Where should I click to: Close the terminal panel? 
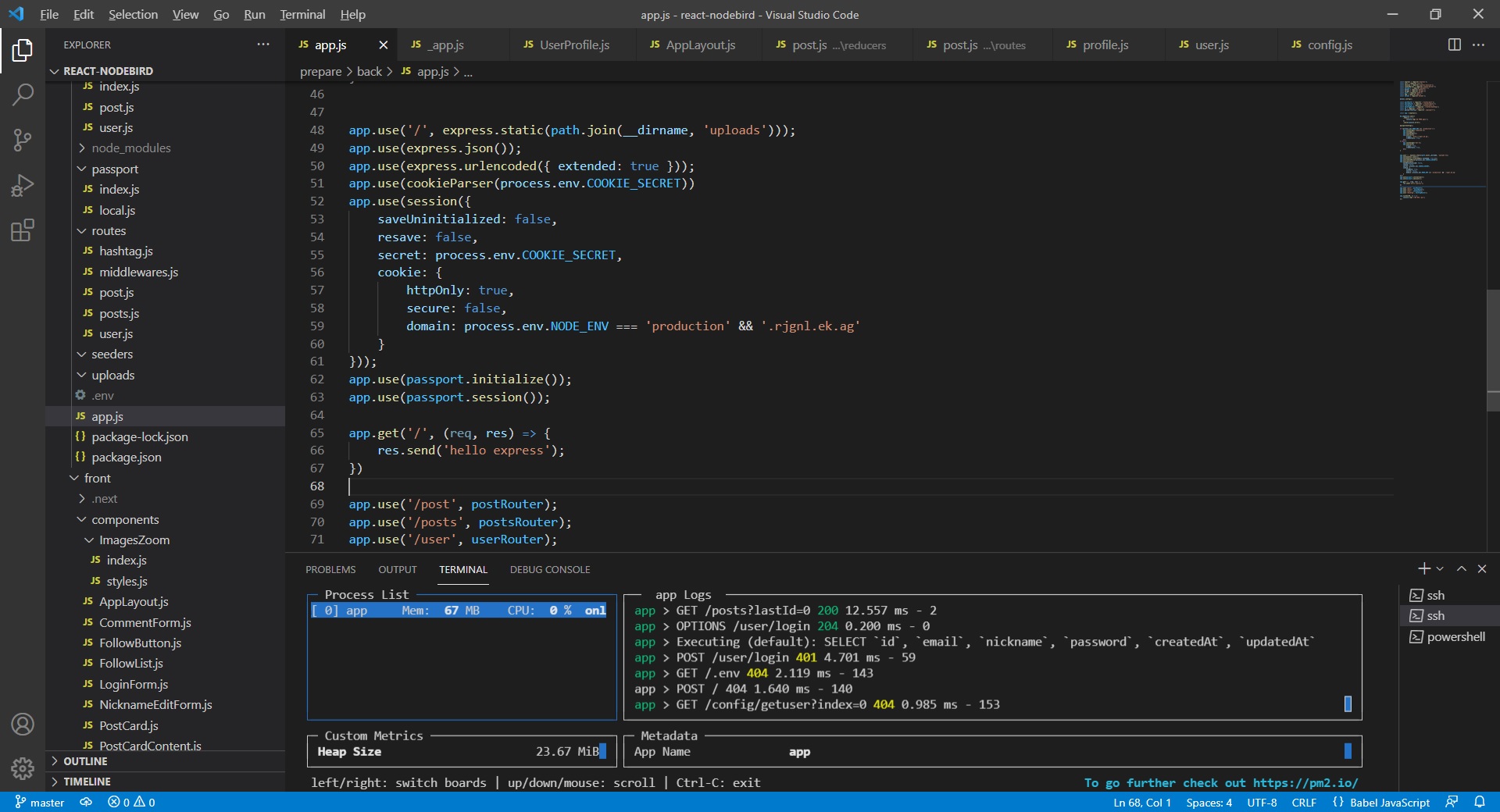pos(1482,569)
